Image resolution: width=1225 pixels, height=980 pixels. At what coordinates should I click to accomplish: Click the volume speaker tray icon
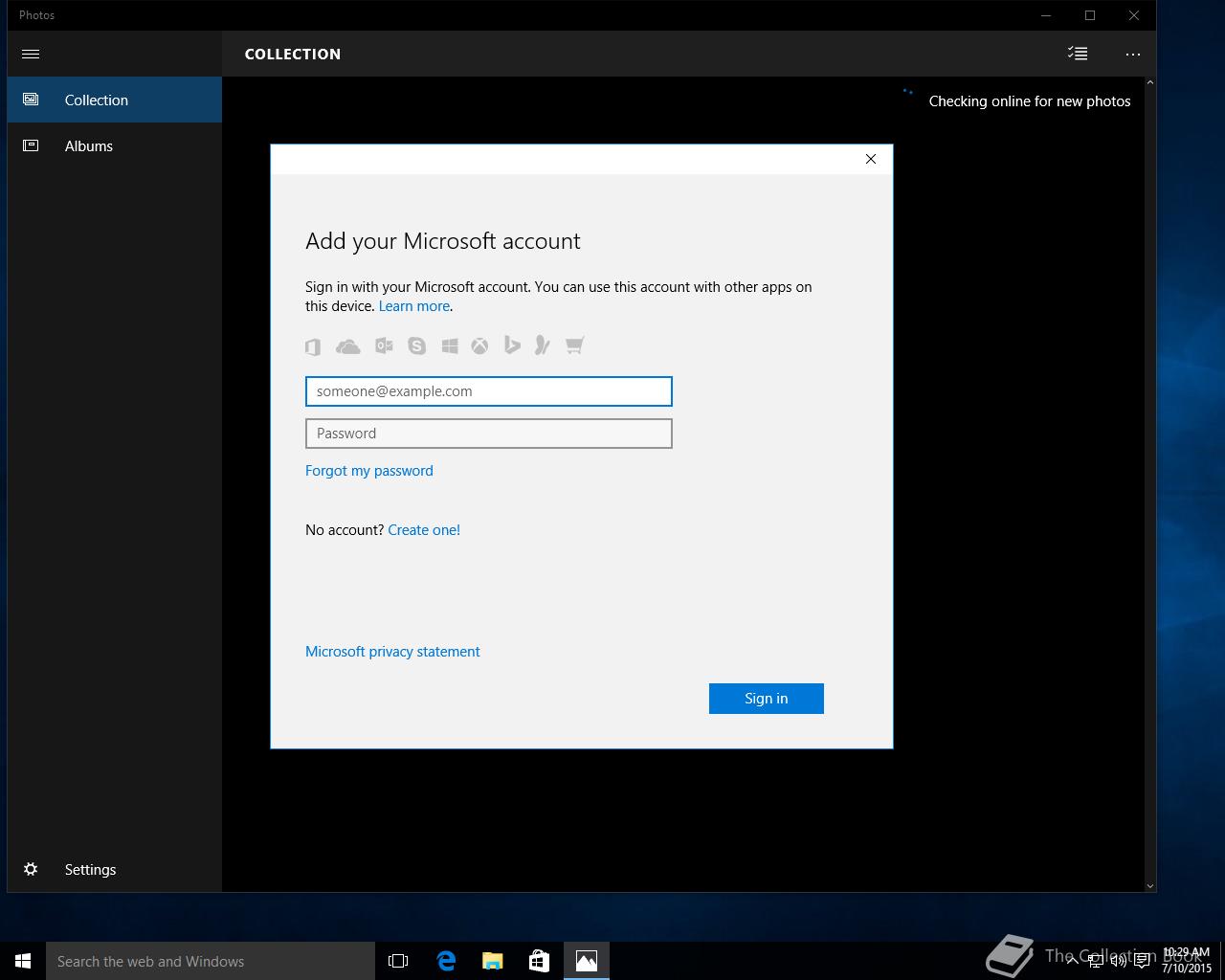1118,961
